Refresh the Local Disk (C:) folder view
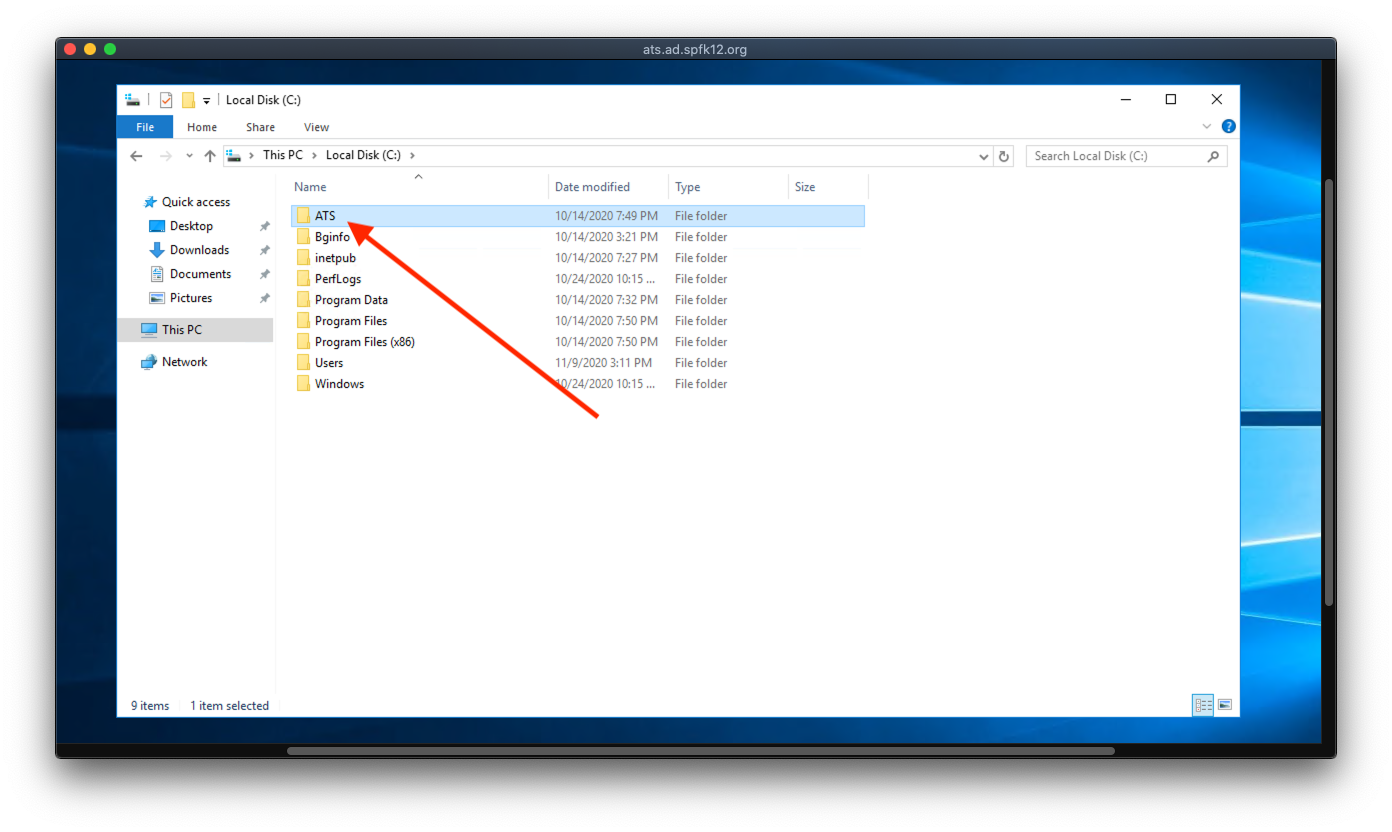Image resolution: width=1392 pixels, height=832 pixels. tap(1005, 156)
